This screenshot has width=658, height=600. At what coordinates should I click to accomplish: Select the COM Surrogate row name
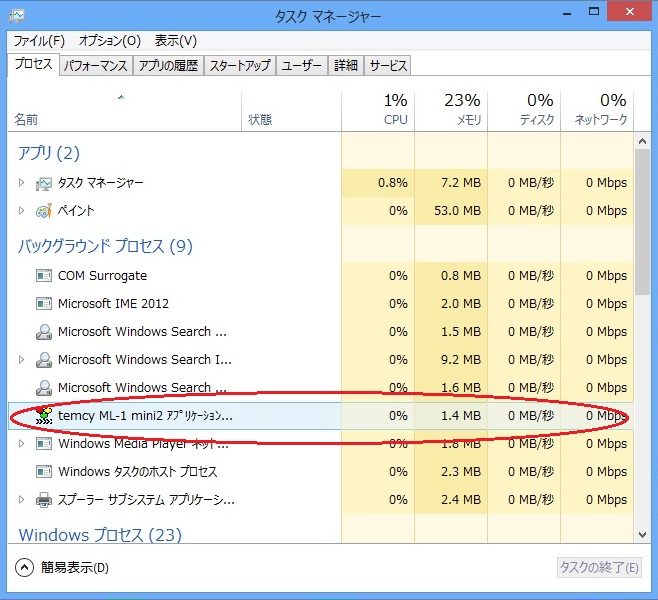pyautogui.click(x=102, y=276)
